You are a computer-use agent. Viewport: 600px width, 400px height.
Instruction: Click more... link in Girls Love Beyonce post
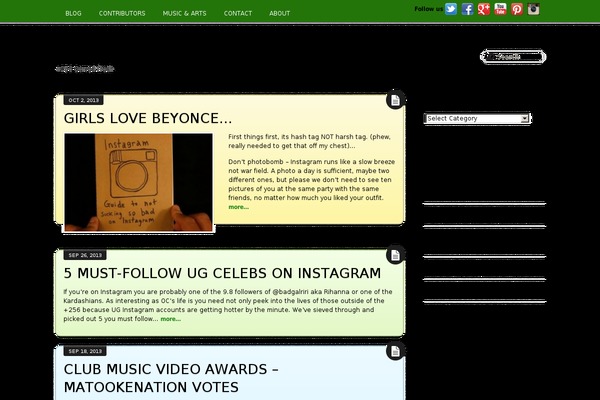coord(238,207)
